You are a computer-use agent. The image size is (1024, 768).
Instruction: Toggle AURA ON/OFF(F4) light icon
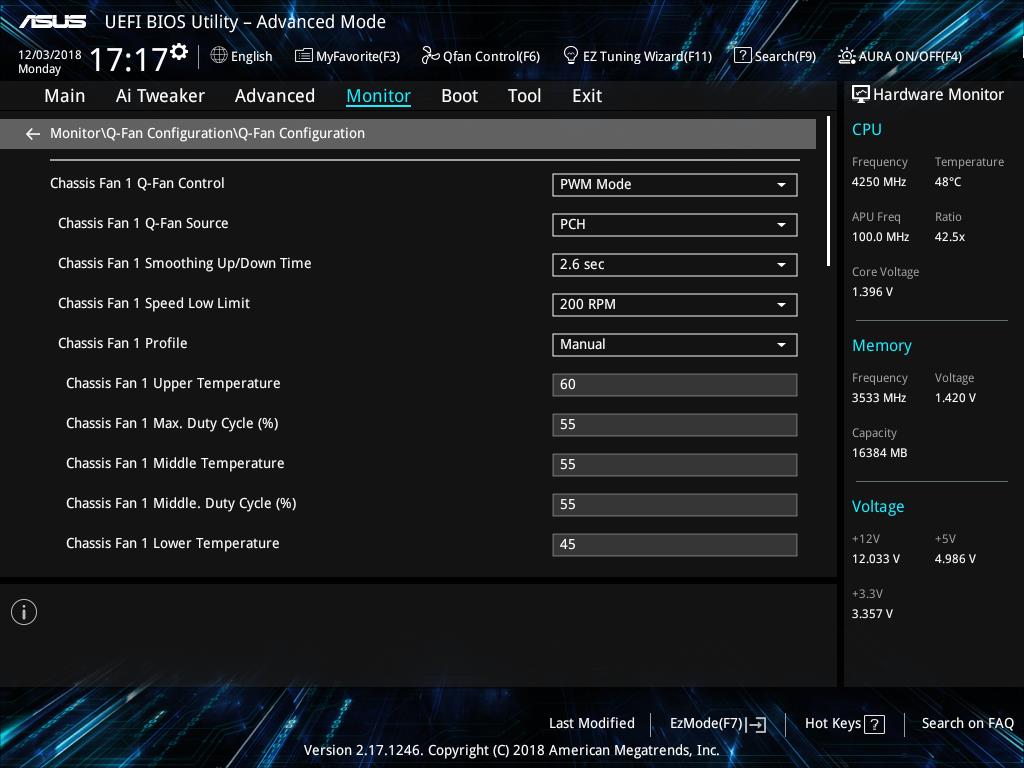coord(847,56)
